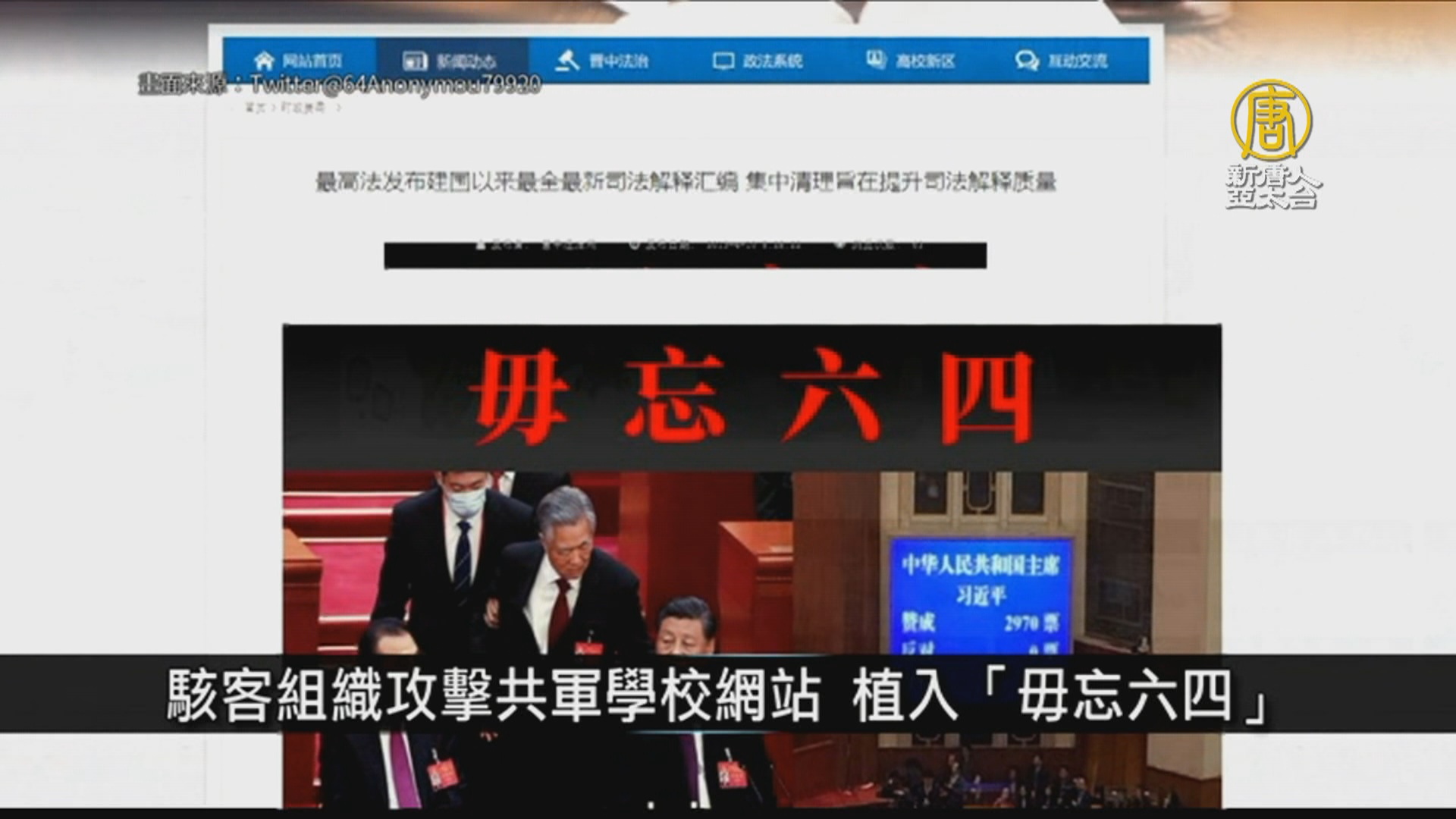Click the home breadcrumb link under navbar
The image size is (1456, 819).
pos(255,108)
